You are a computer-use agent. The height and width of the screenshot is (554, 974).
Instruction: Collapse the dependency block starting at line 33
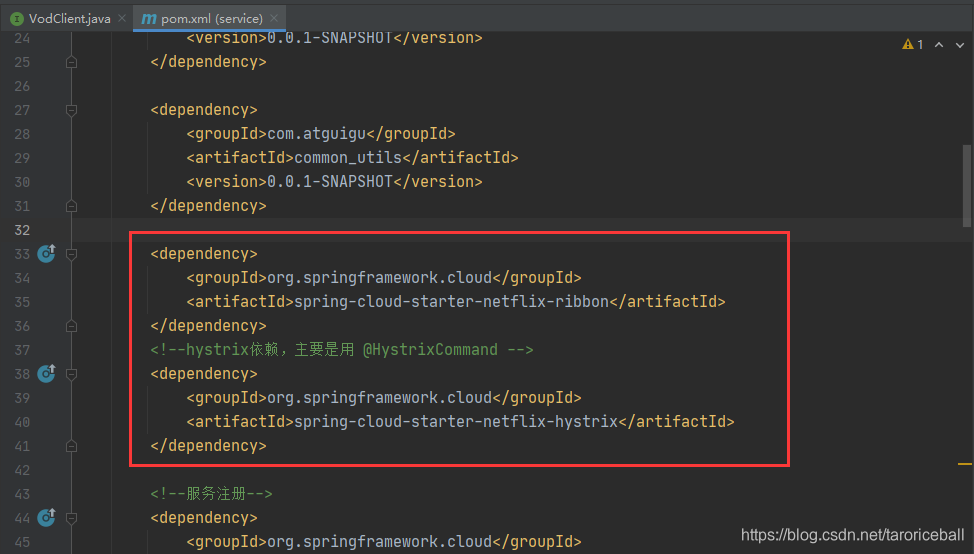(71, 254)
